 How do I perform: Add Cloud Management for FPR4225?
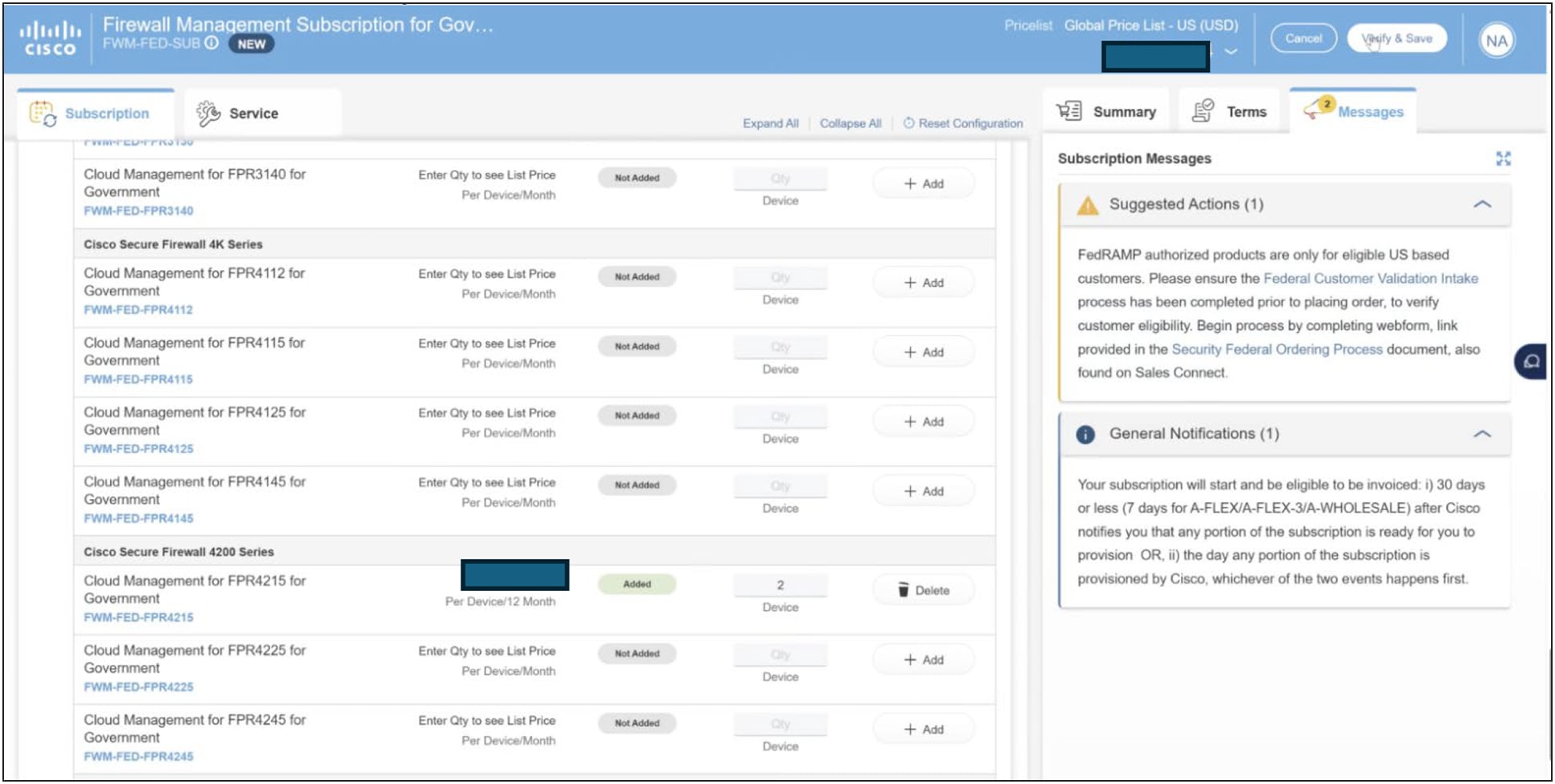pos(924,660)
